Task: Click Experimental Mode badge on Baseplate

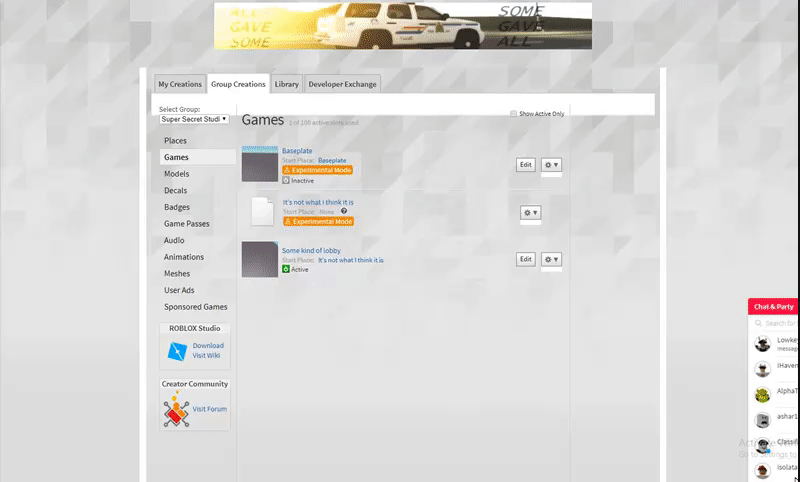Action: pos(317,170)
